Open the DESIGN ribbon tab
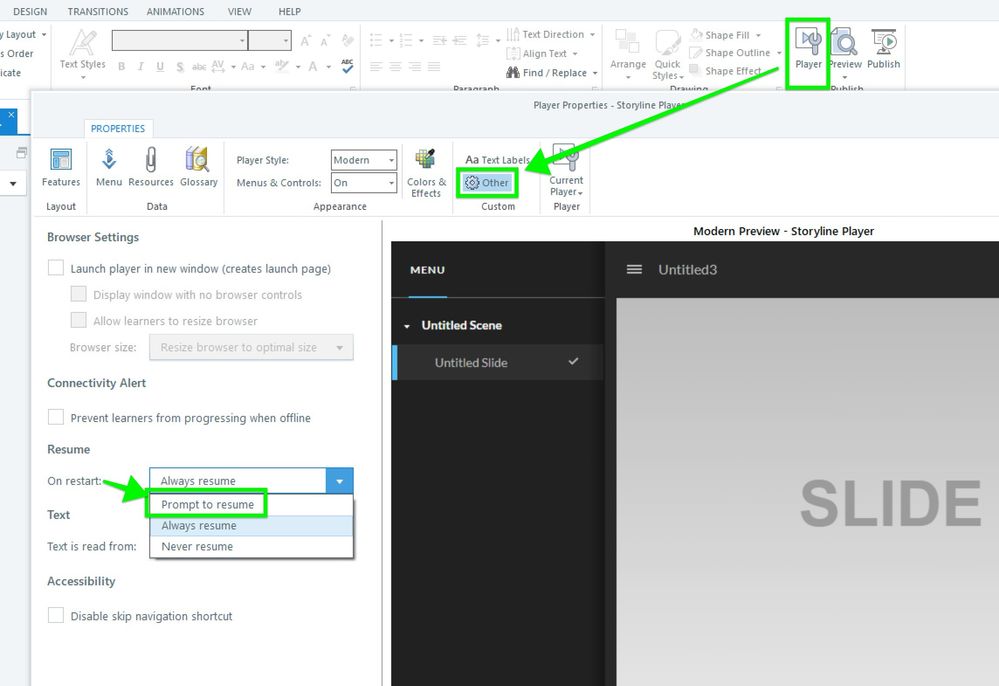 (30, 11)
